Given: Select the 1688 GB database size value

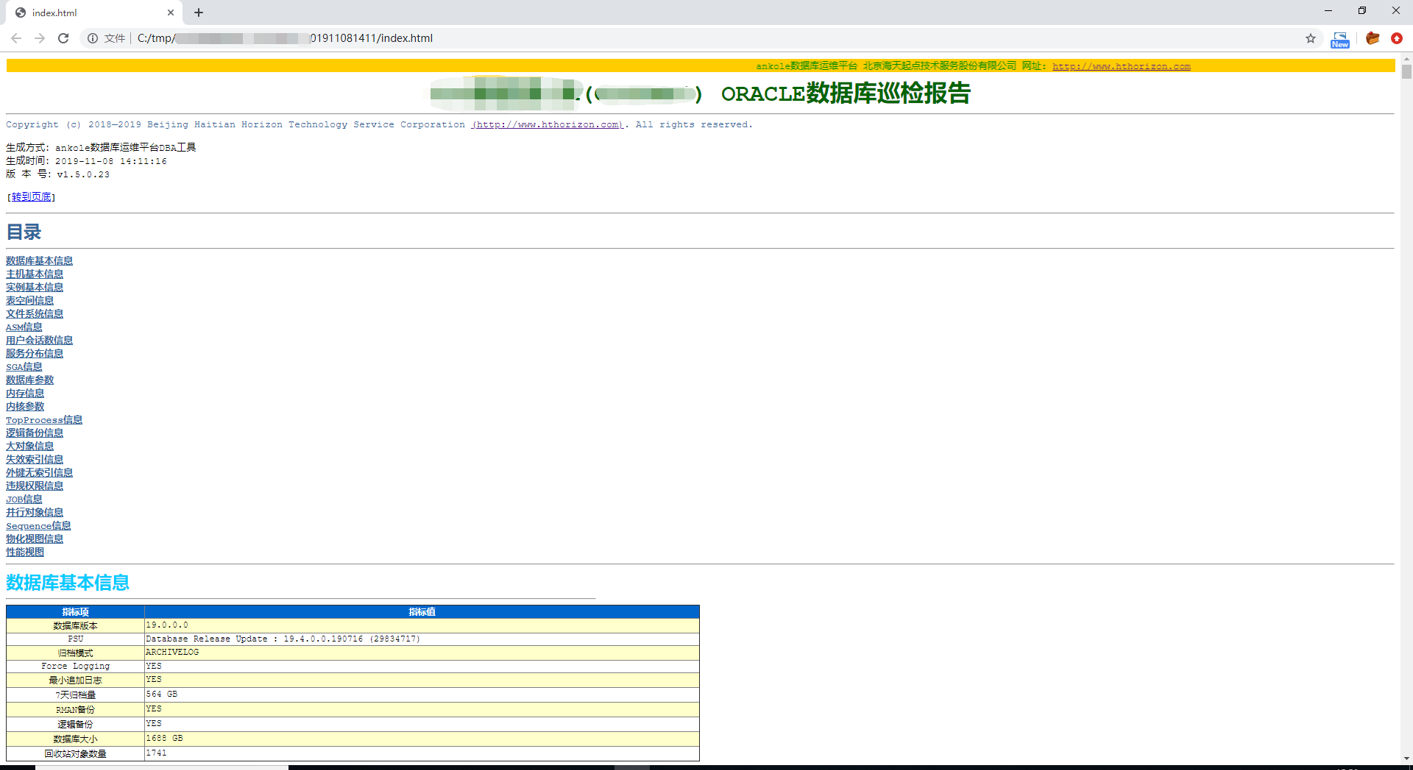Looking at the screenshot, I should point(164,738).
